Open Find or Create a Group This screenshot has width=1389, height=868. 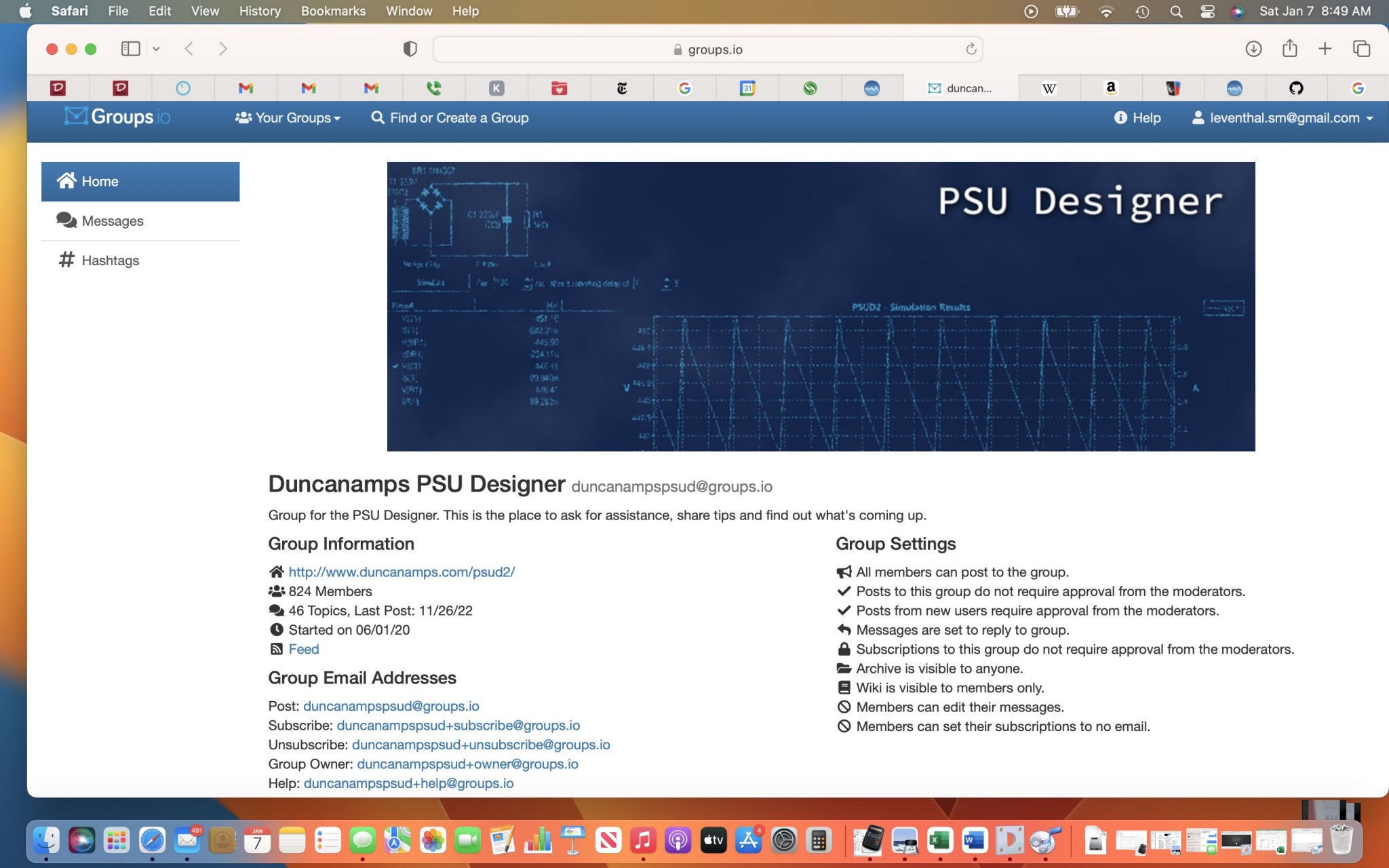point(450,118)
